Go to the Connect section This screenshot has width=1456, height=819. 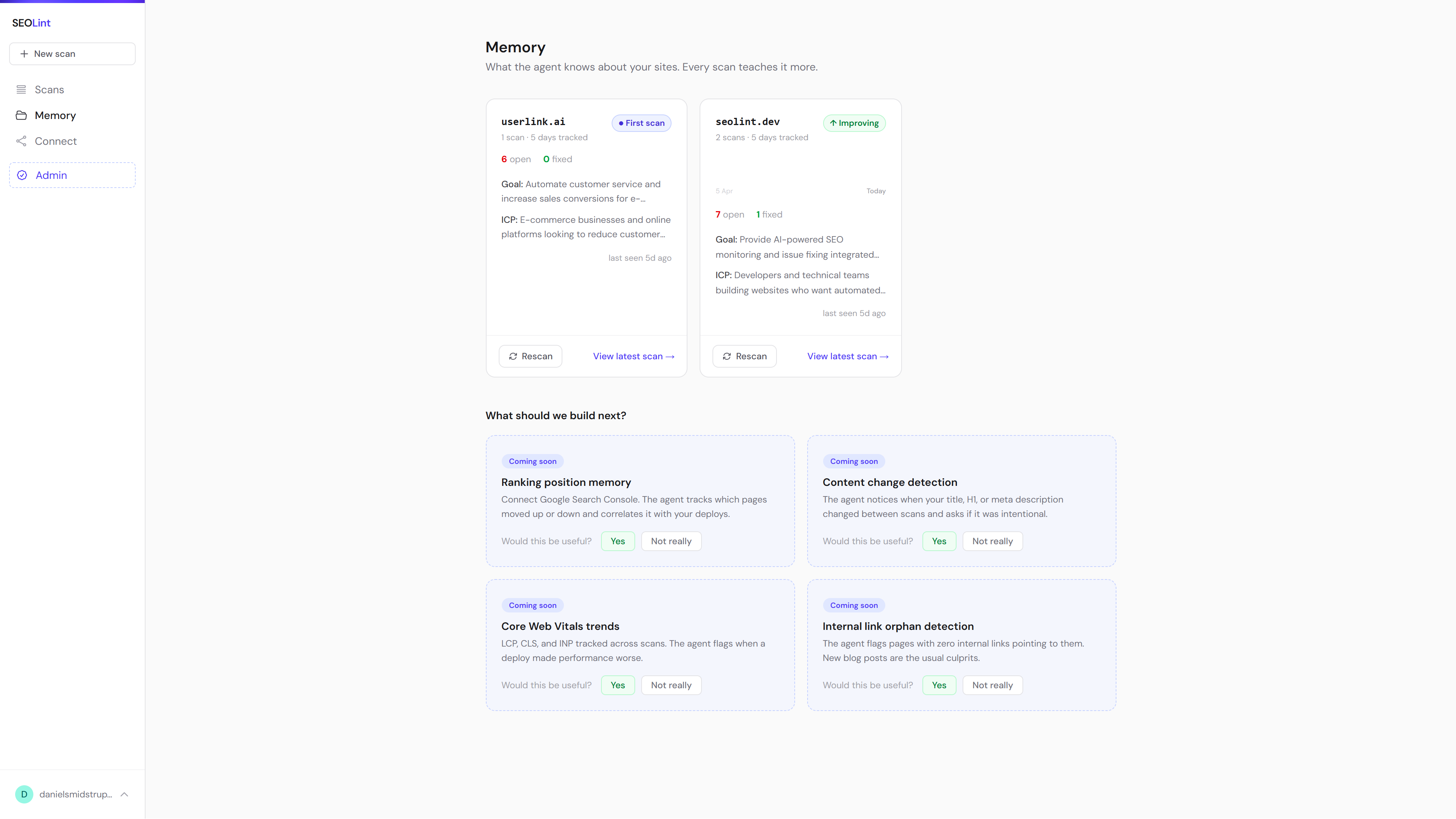55,141
